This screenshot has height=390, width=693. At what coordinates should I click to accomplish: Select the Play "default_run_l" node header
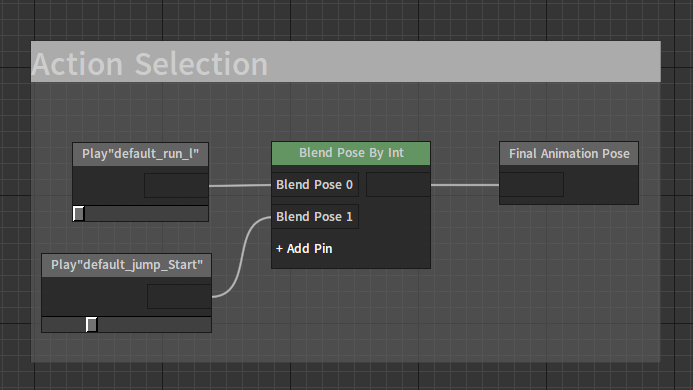click(x=141, y=154)
